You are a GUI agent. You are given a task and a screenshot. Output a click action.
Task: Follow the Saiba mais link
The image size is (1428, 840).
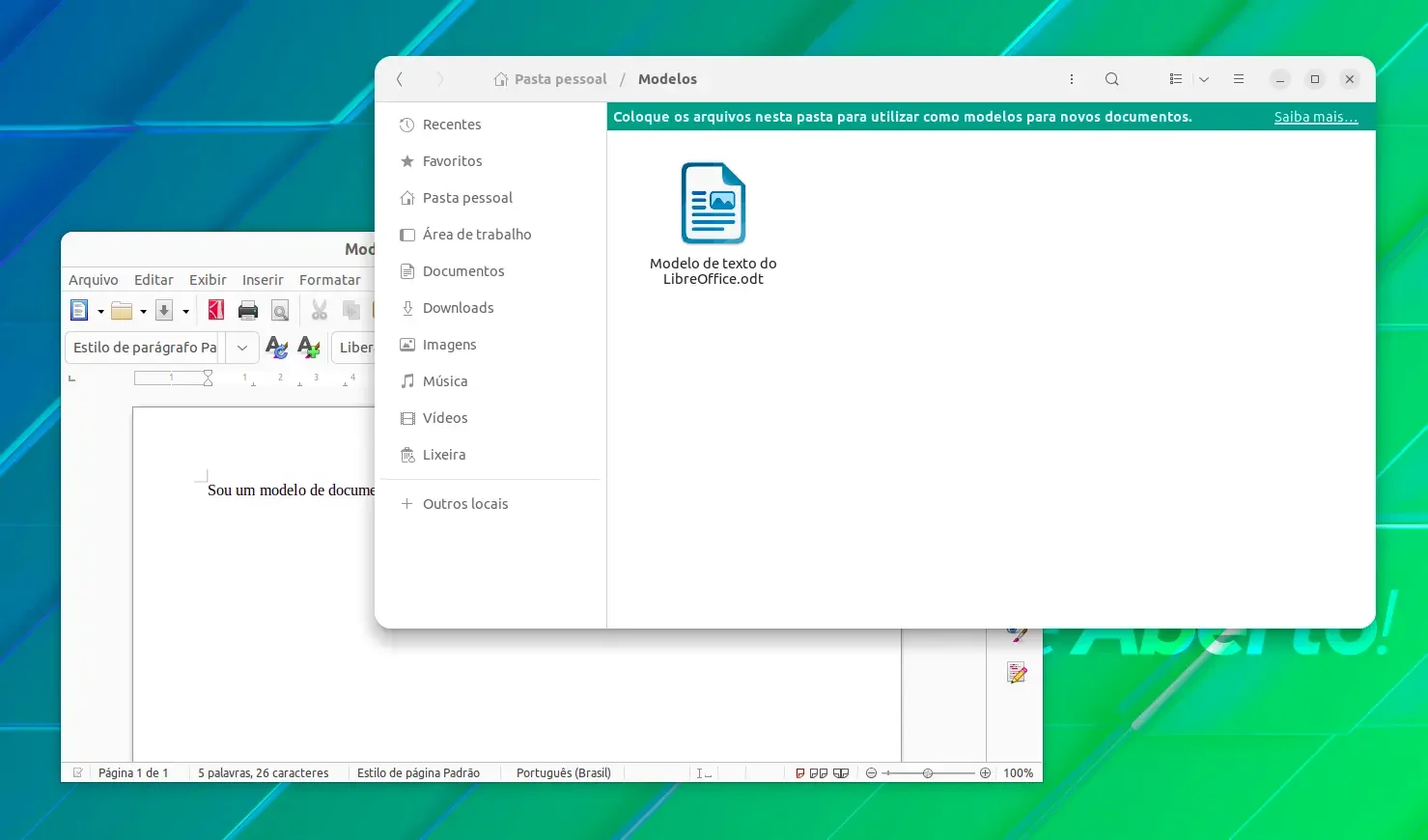tap(1316, 117)
